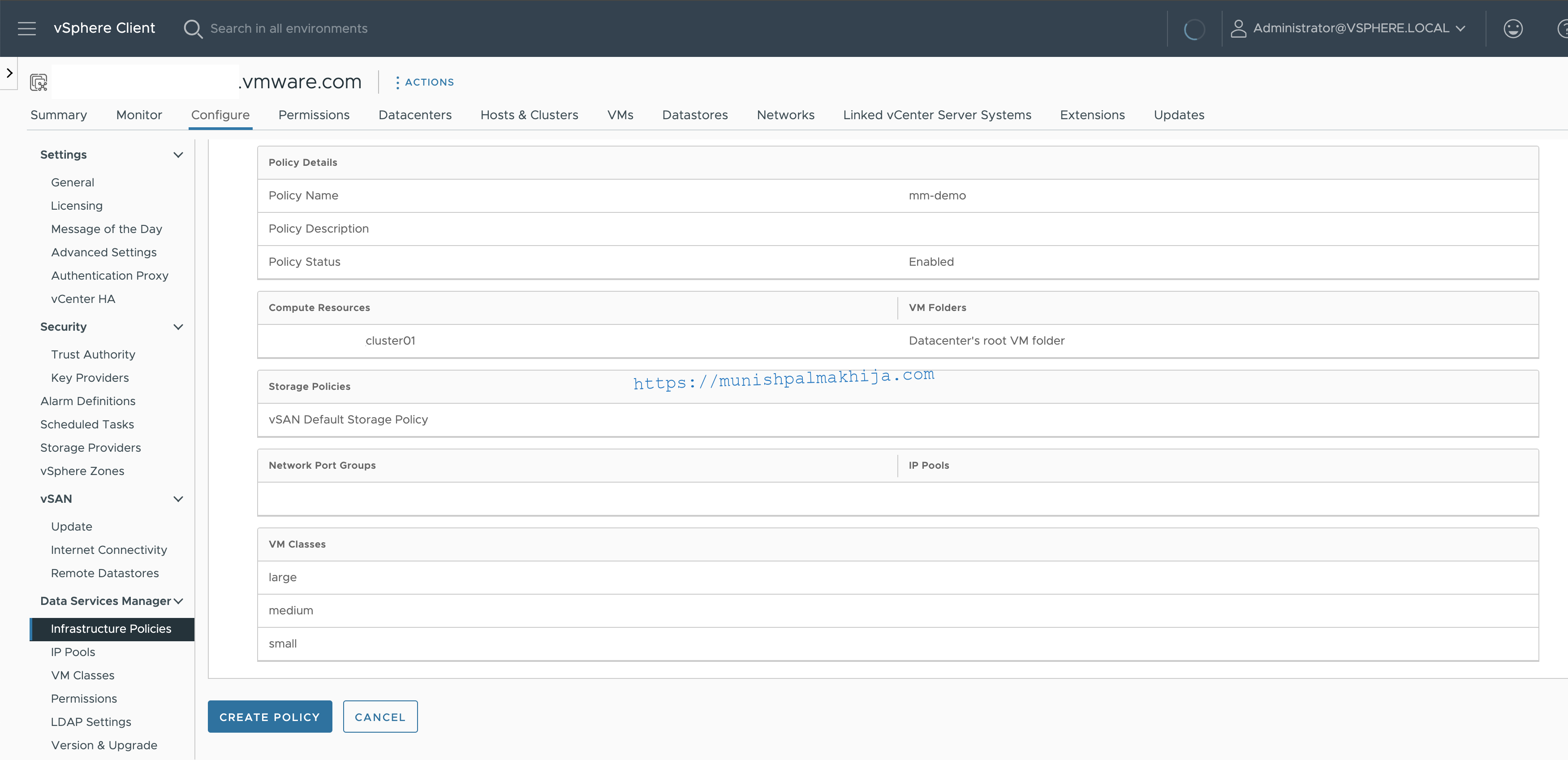1568x760 pixels.
Task: Open VM Classes in sidebar
Action: tap(83, 675)
